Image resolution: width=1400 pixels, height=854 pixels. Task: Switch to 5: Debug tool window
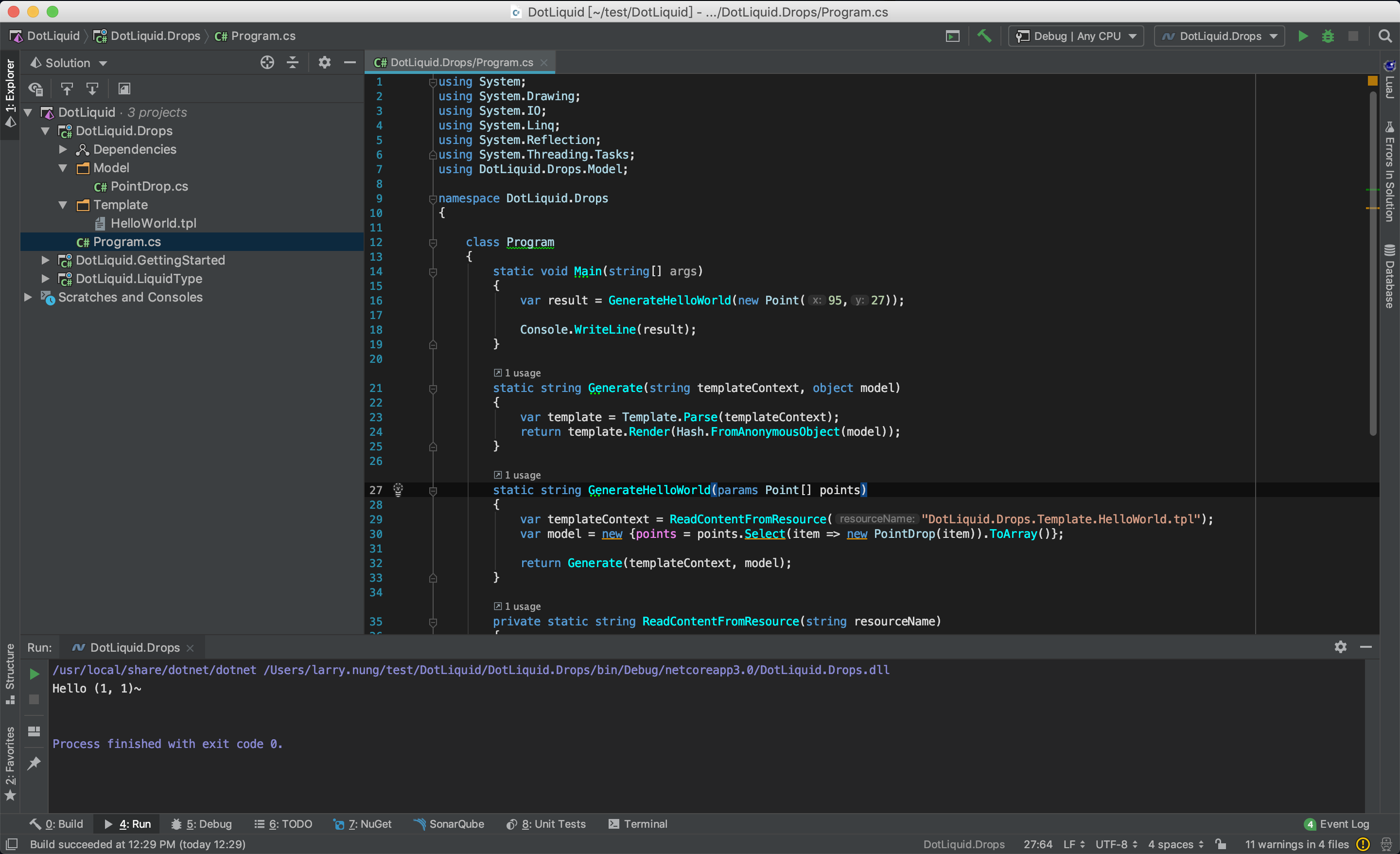click(202, 824)
